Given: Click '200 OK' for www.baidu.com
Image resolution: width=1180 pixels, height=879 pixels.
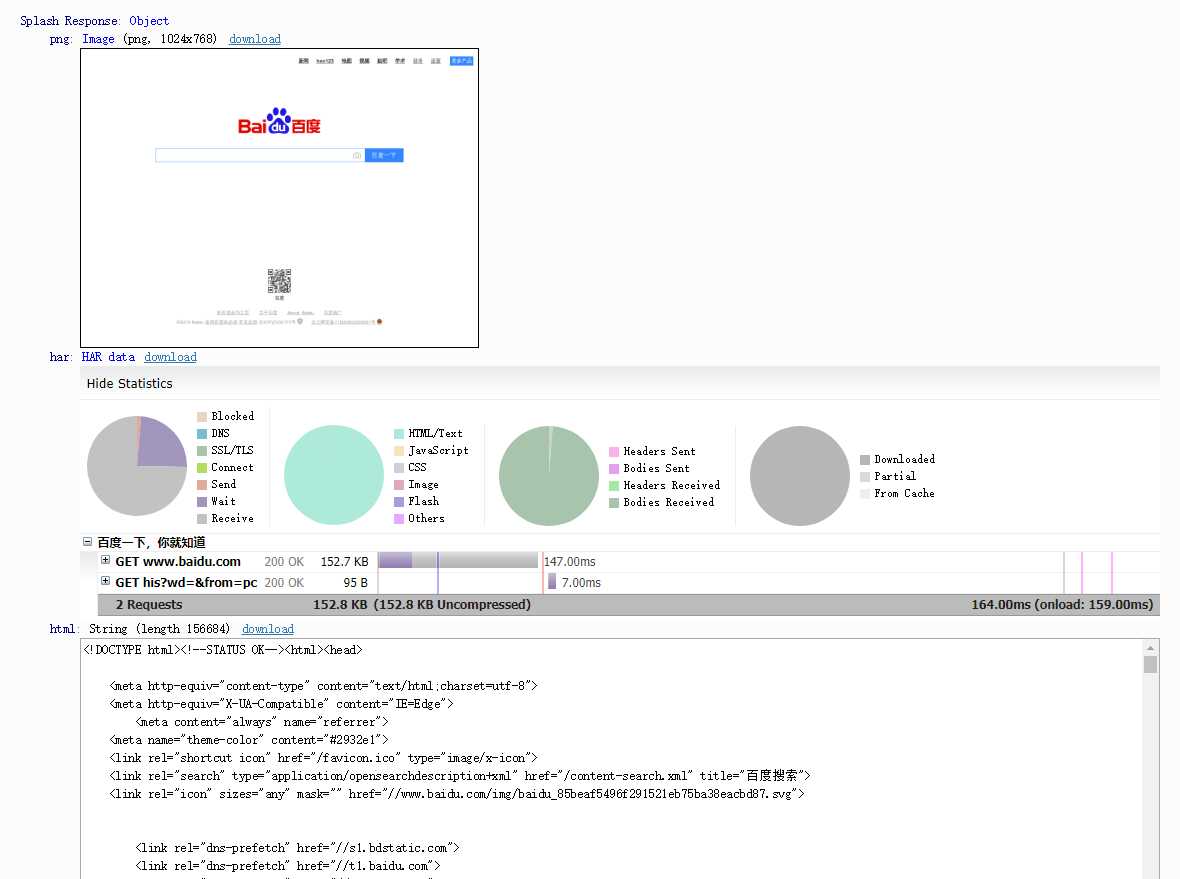Looking at the screenshot, I should [x=284, y=561].
